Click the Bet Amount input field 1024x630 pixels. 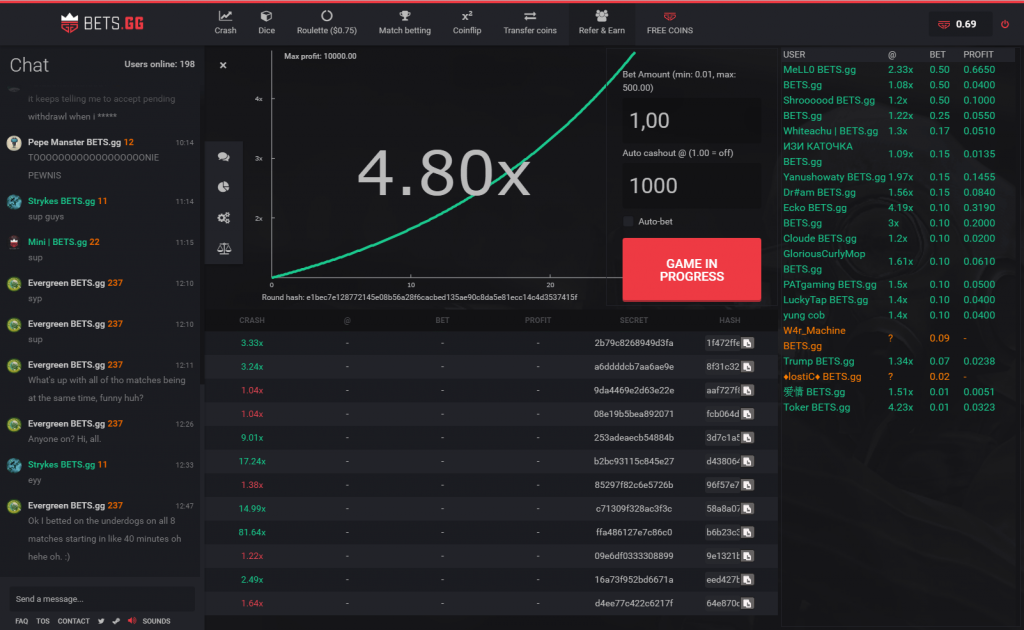(x=691, y=121)
